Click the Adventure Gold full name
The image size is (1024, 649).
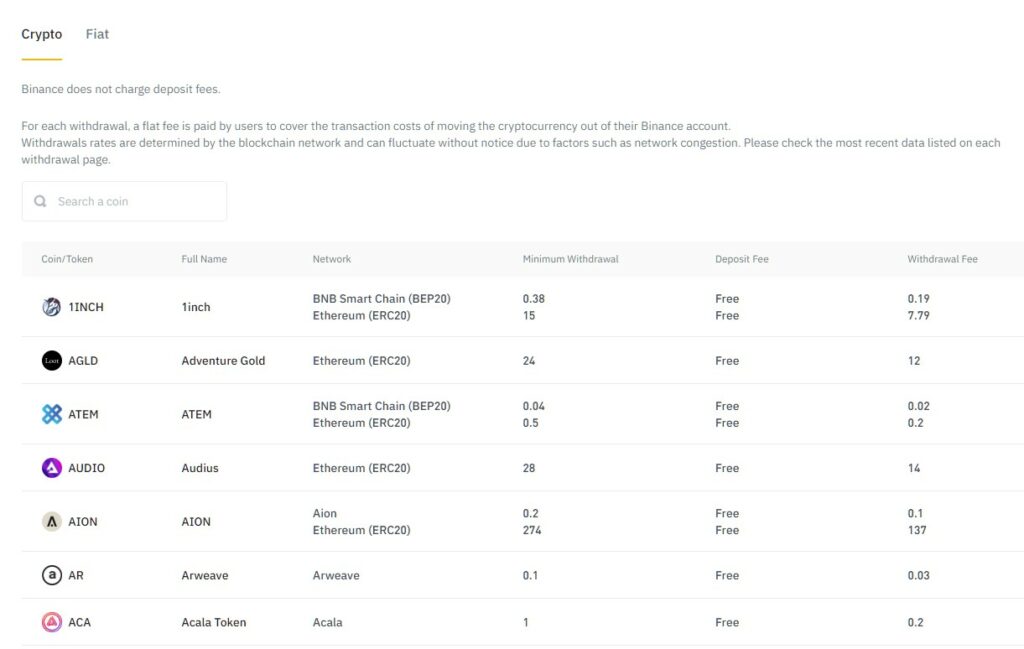coord(223,360)
